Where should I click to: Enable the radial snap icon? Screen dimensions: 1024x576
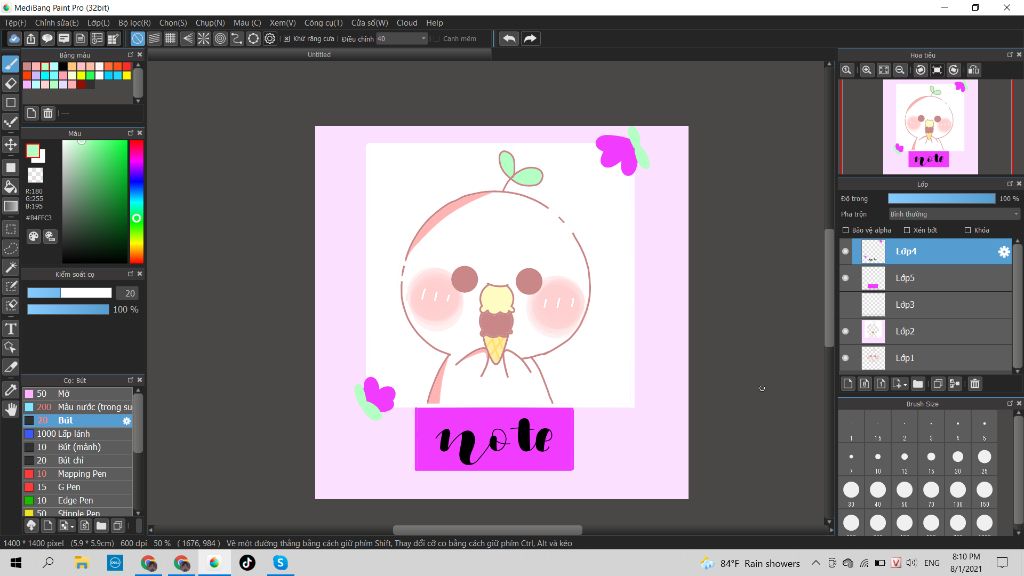click(x=204, y=39)
